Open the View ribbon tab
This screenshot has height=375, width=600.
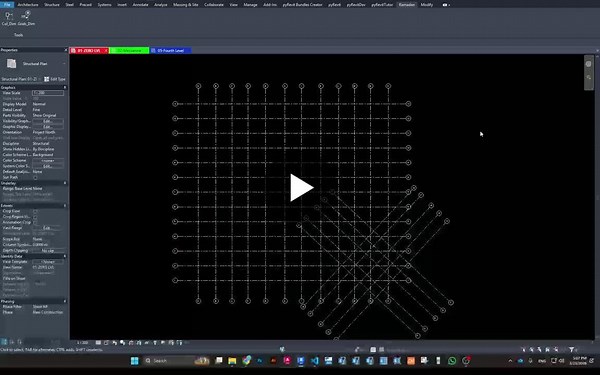233,5
